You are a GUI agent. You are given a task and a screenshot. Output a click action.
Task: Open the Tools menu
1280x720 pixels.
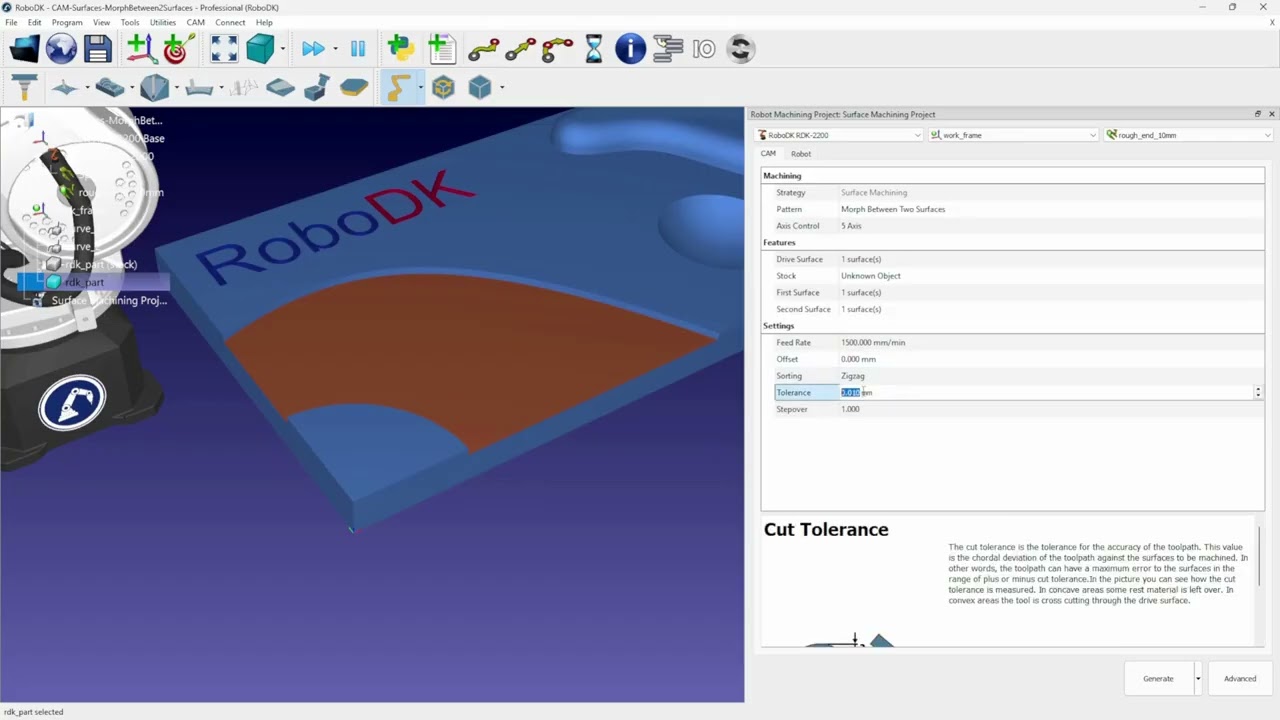130,22
